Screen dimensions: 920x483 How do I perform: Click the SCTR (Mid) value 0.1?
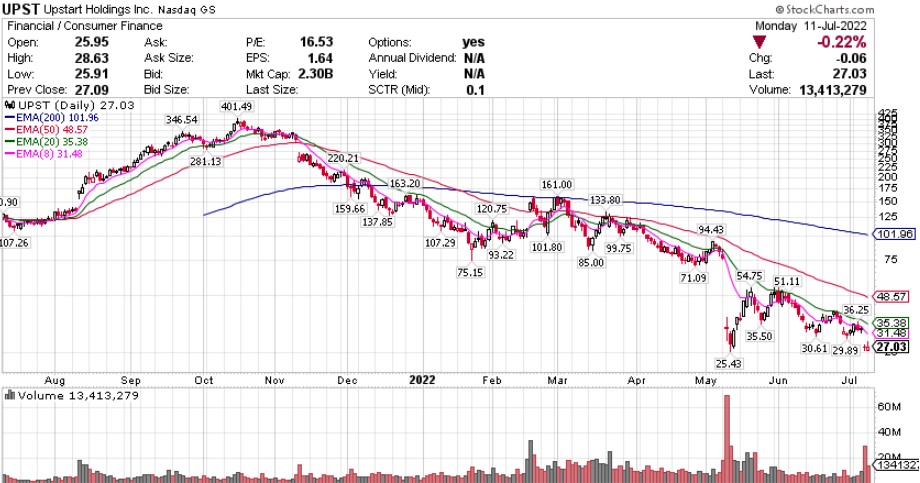476,90
